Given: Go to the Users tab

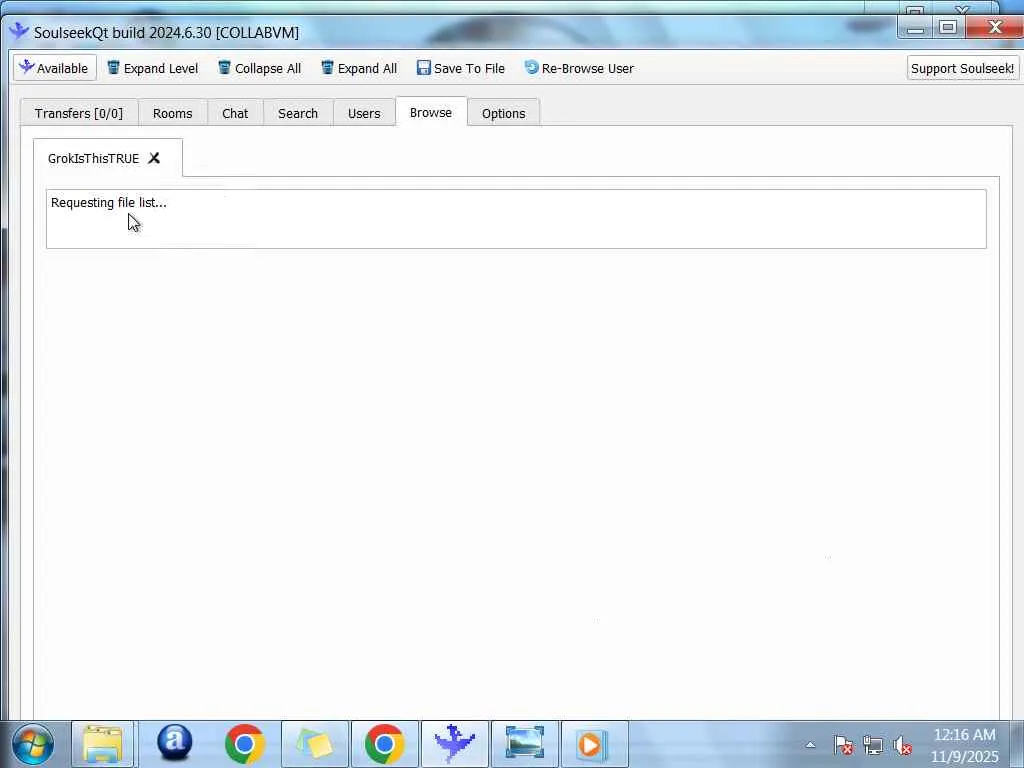Looking at the screenshot, I should (364, 113).
